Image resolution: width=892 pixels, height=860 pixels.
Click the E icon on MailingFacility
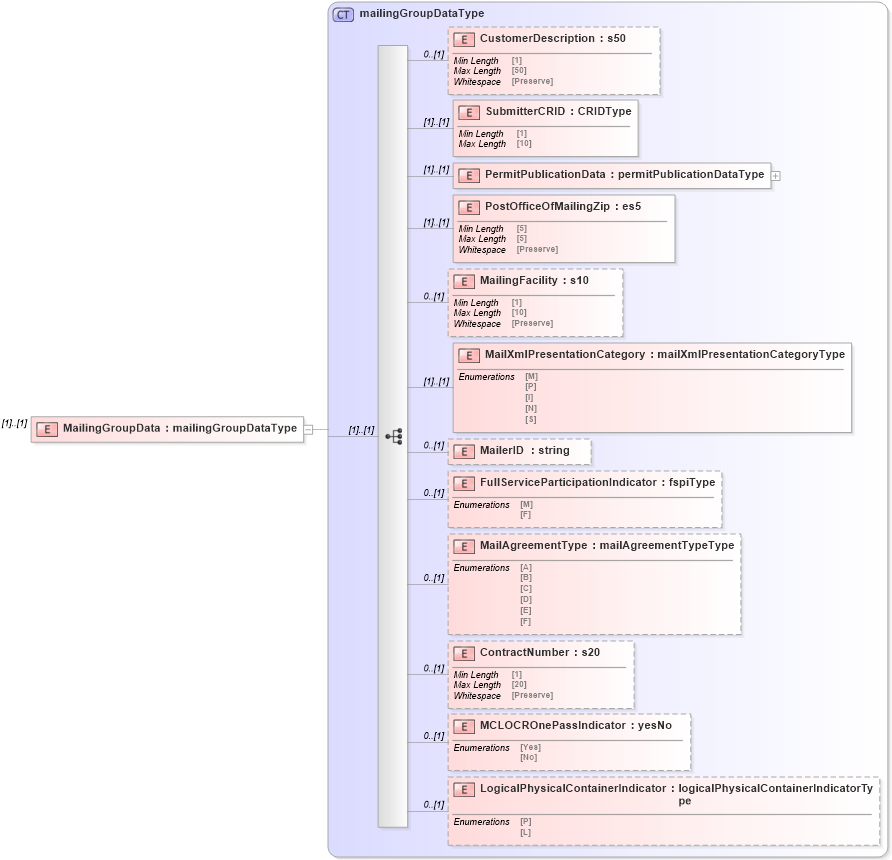463,281
